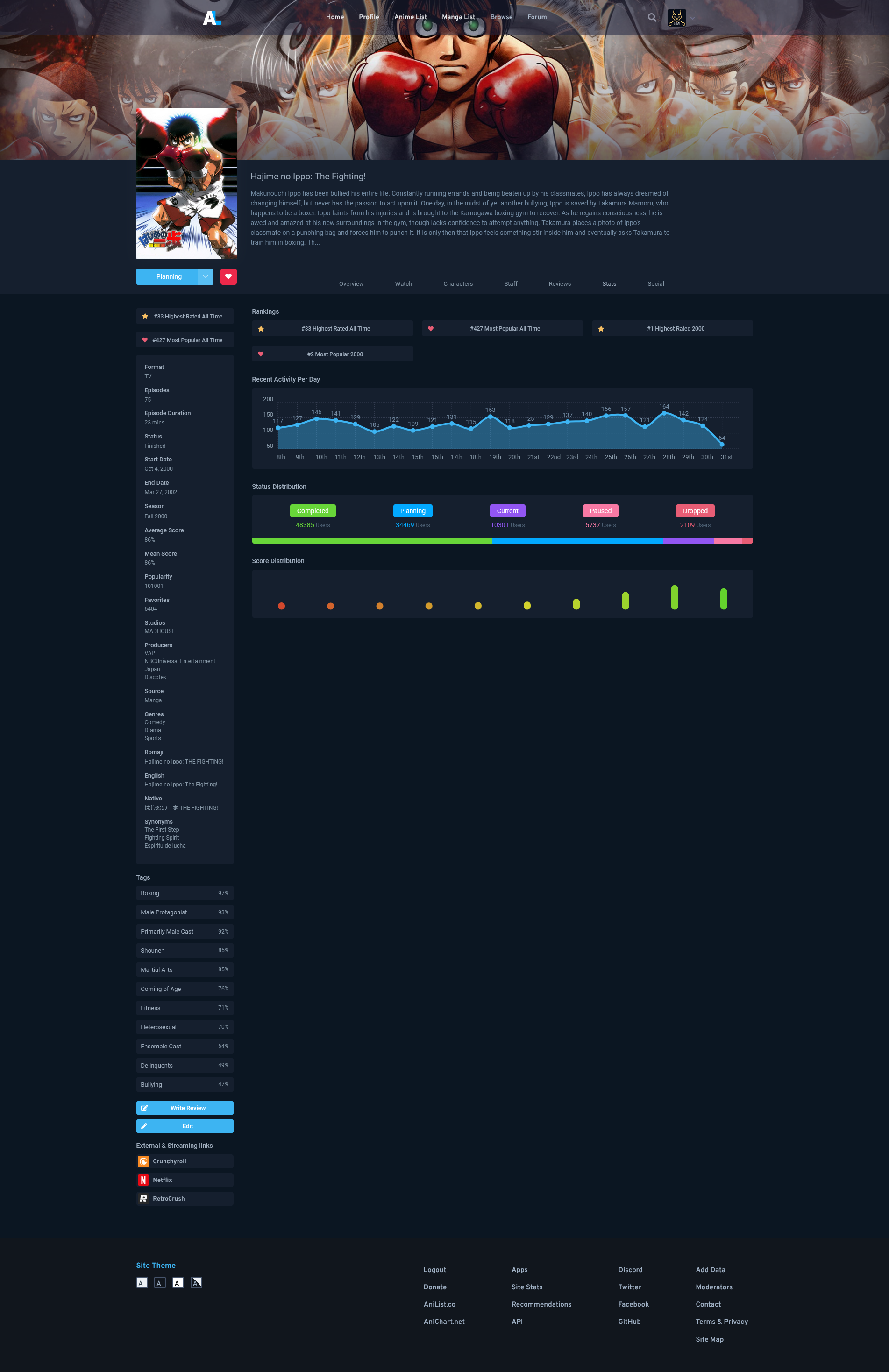Screen dimensions: 889x1372
Task: Open Profile from top navigation
Action: click(x=369, y=17)
